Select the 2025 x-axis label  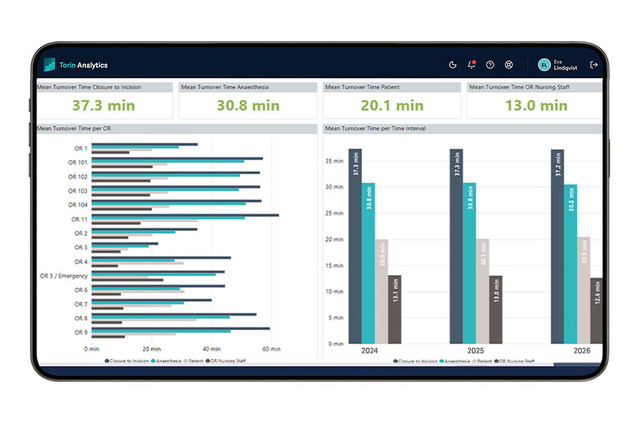coord(476,351)
